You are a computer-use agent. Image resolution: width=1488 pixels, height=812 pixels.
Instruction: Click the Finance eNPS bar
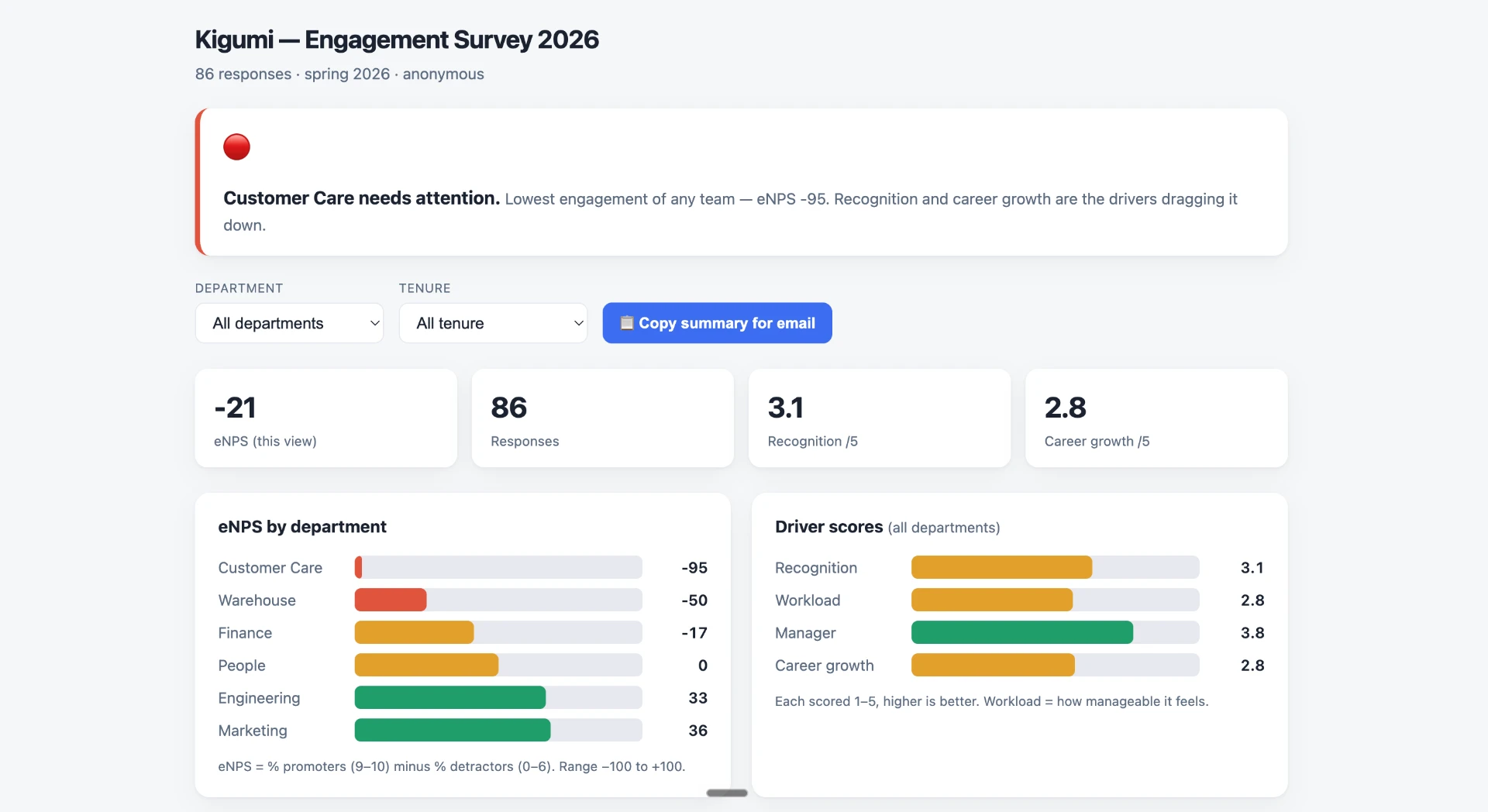click(498, 632)
